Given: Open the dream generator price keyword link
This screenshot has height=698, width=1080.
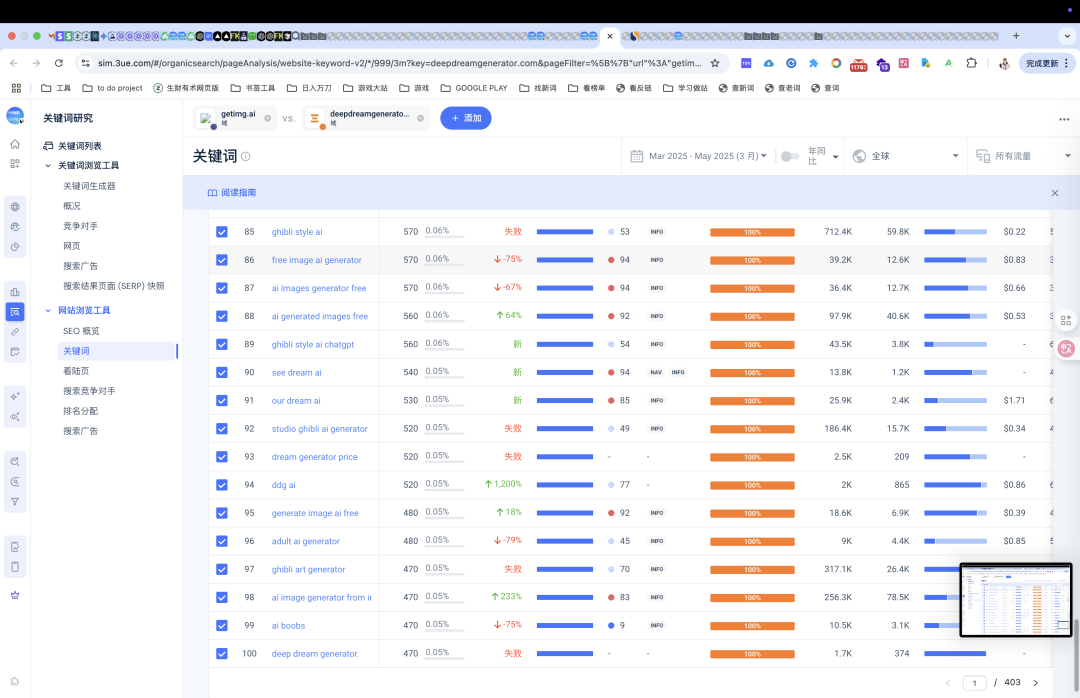Looking at the screenshot, I should pos(315,457).
